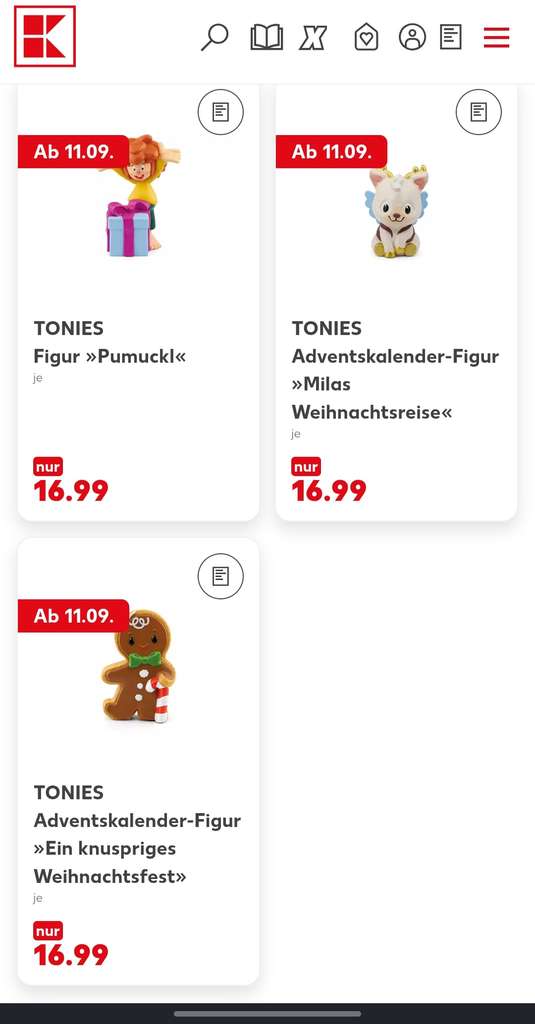
Task: Tap the Pumuckl 16.99 price
Action: pos(71,491)
